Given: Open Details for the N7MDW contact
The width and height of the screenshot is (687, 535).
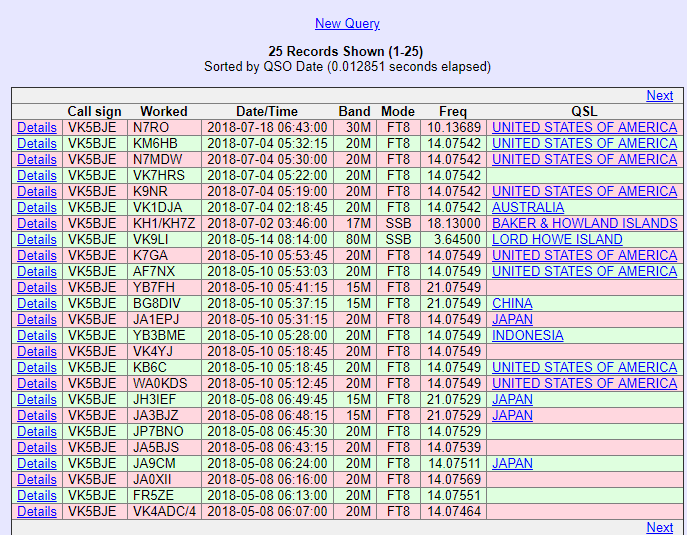Looking at the screenshot, I should point(37,159).
